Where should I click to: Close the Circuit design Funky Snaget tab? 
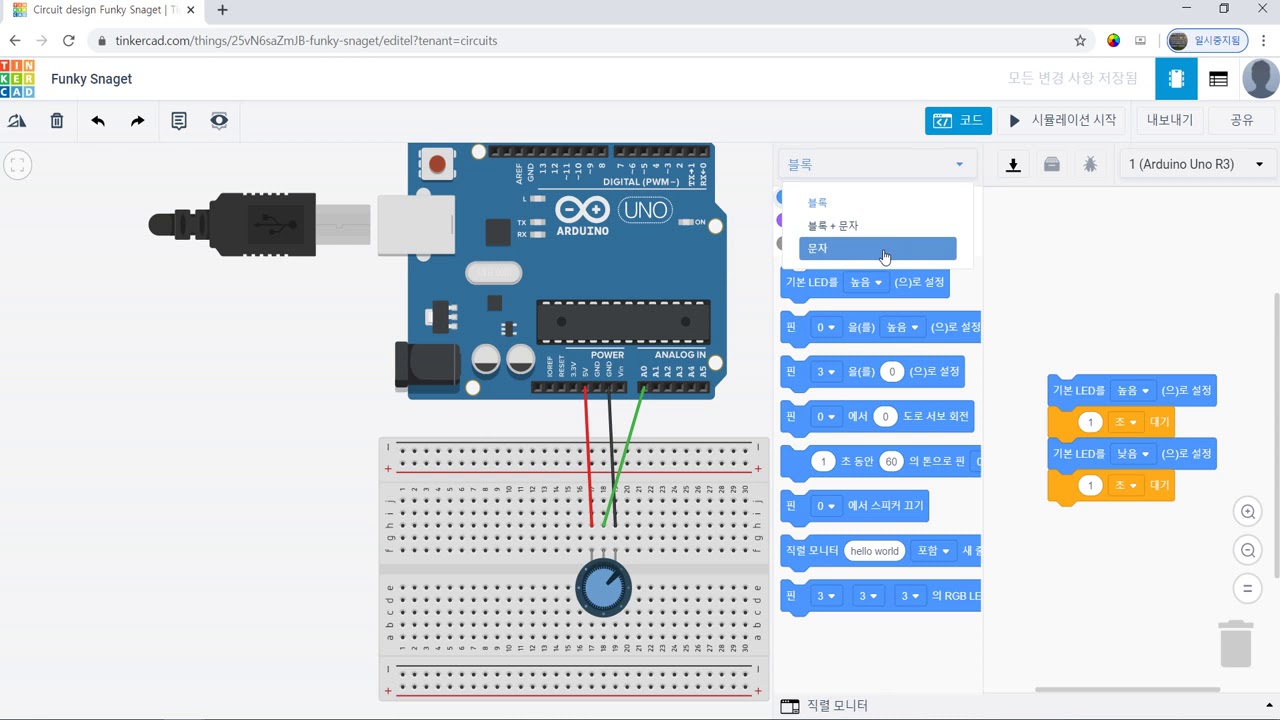pyautogui.click(x=190, y=10)
